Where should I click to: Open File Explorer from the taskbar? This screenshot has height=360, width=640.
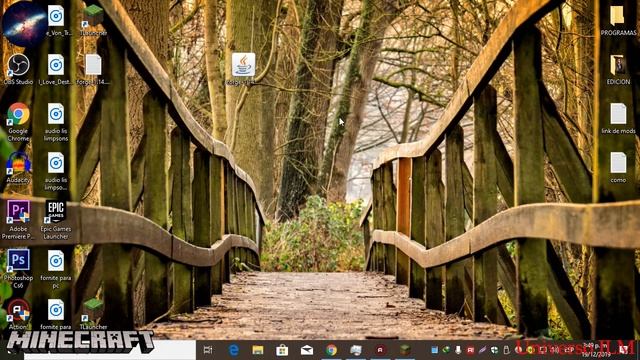click(258, 350)
